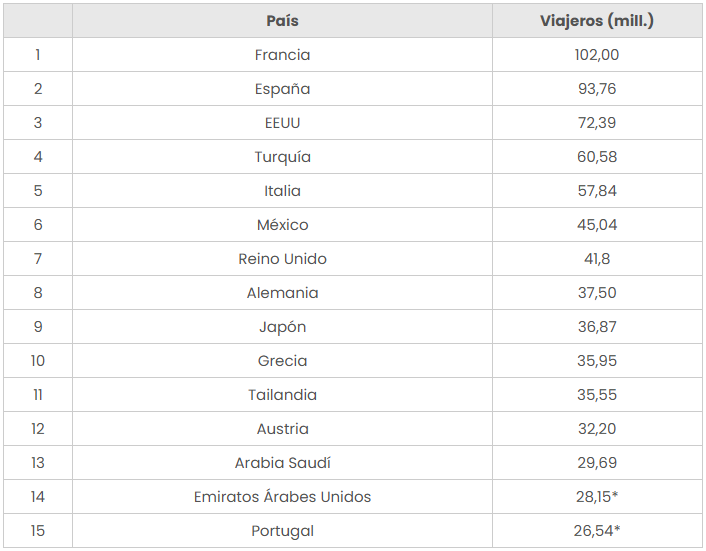Select the Francia cell
The height and width of the screenshot is (551, 706).
pyautogui.click(x=282, y=55)
